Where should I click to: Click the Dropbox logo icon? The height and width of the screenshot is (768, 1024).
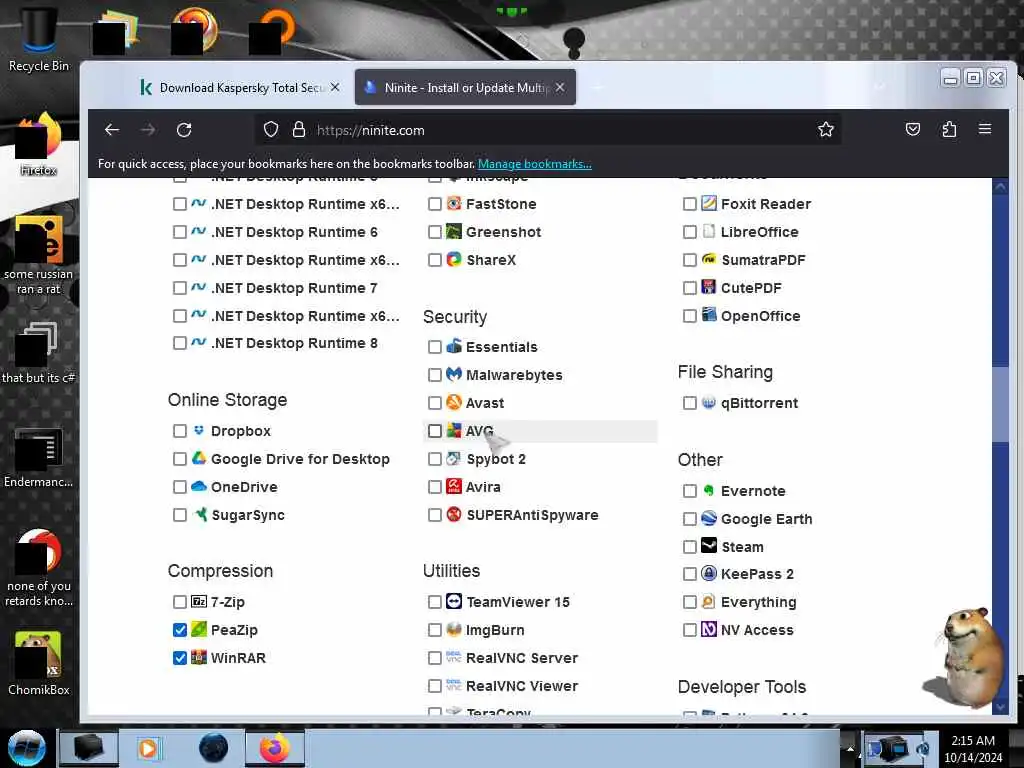(199, 430)
